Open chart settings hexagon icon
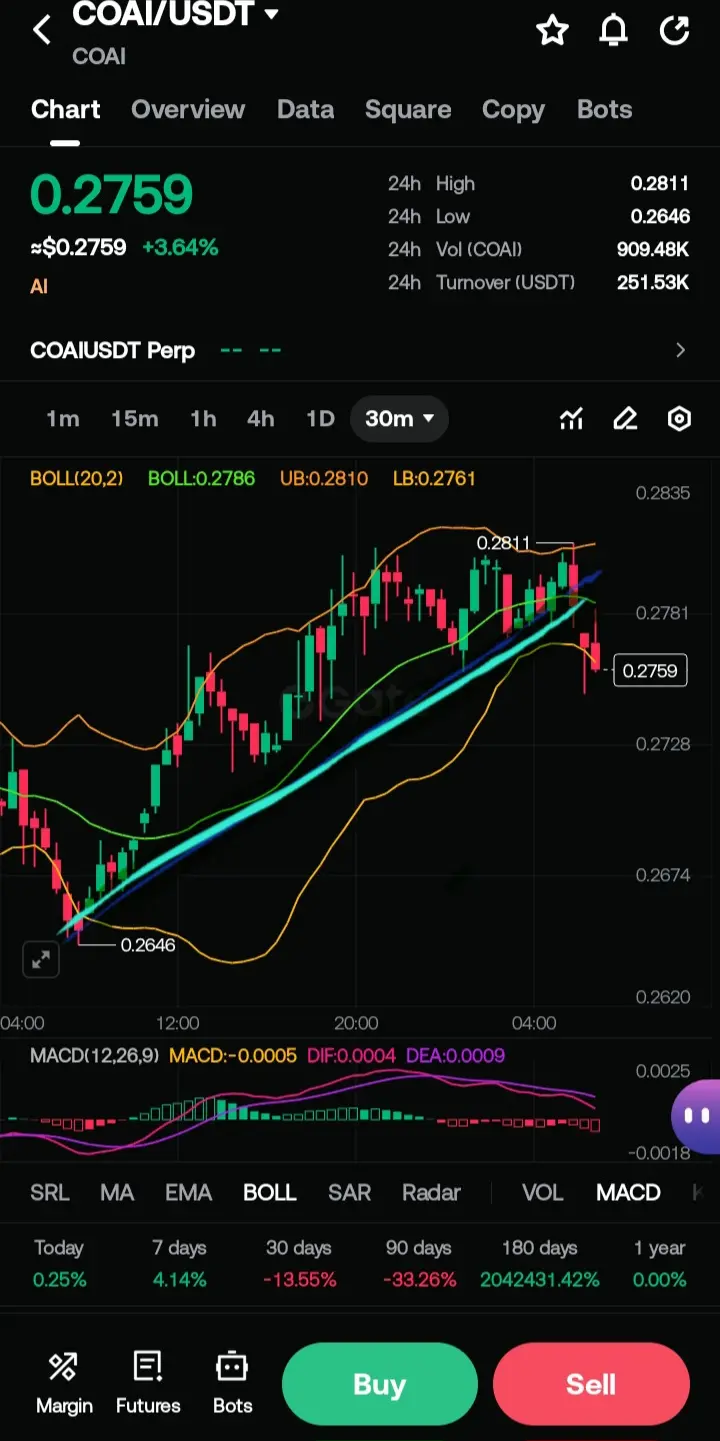Viewport: 720px width, 1441px height. pyautogui.click(x=679, y=419)
